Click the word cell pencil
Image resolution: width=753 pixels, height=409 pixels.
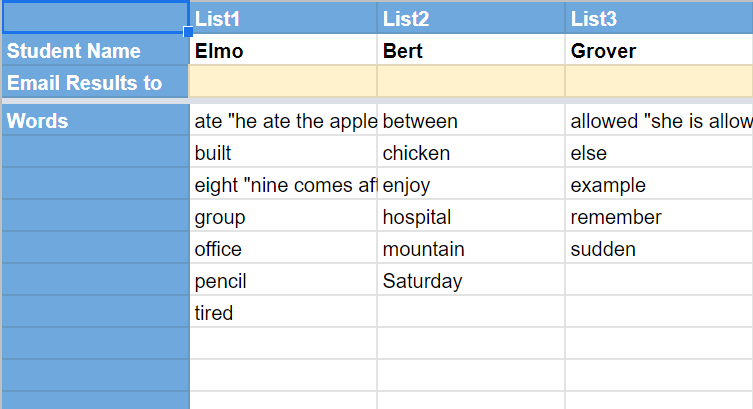tap(282, 281)
